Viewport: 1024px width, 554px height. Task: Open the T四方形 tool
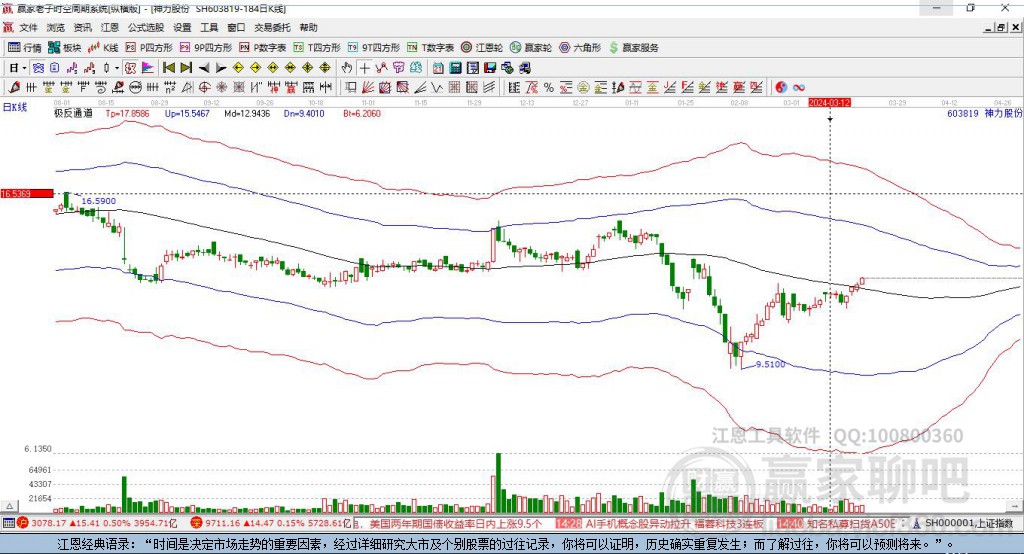coord(317,48)
